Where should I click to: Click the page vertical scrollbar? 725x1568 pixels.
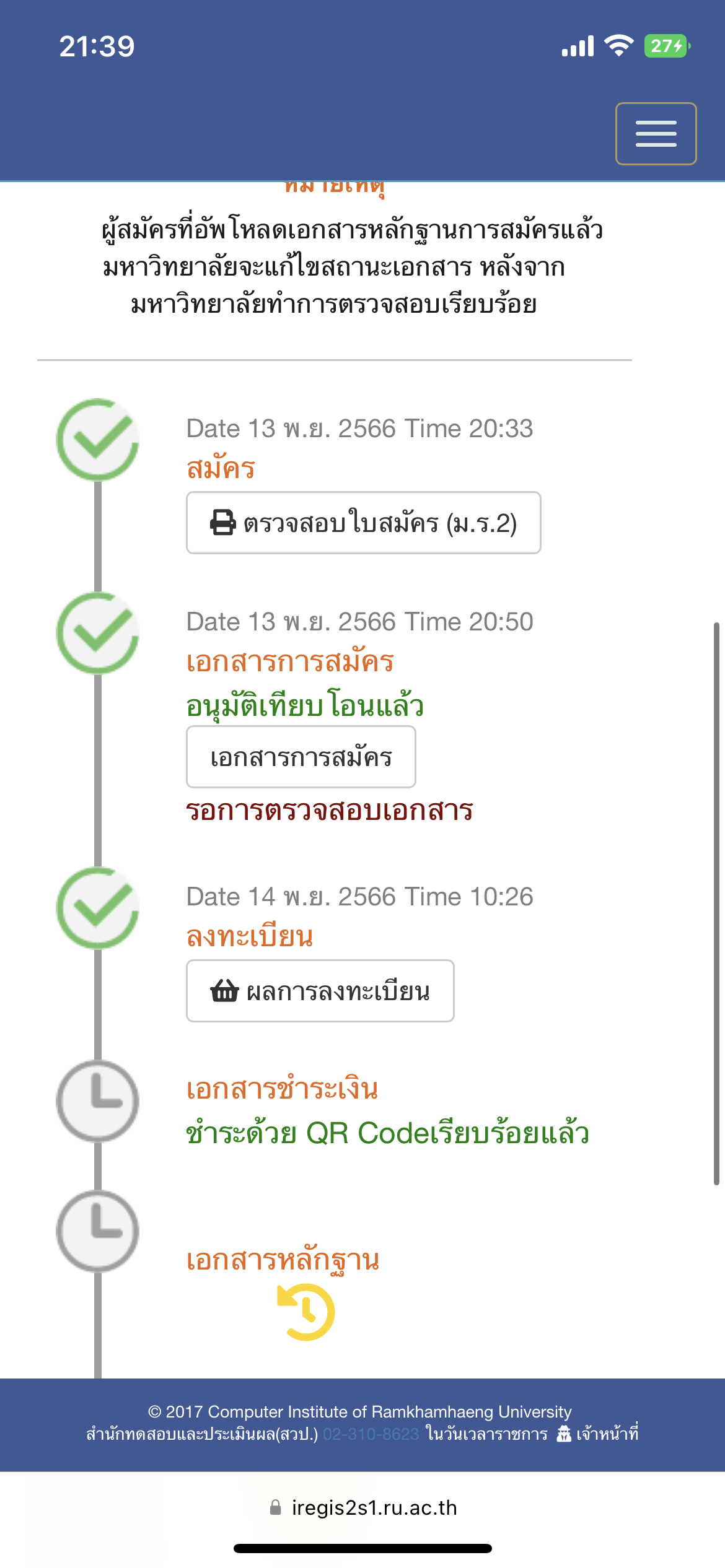(716, 903)
